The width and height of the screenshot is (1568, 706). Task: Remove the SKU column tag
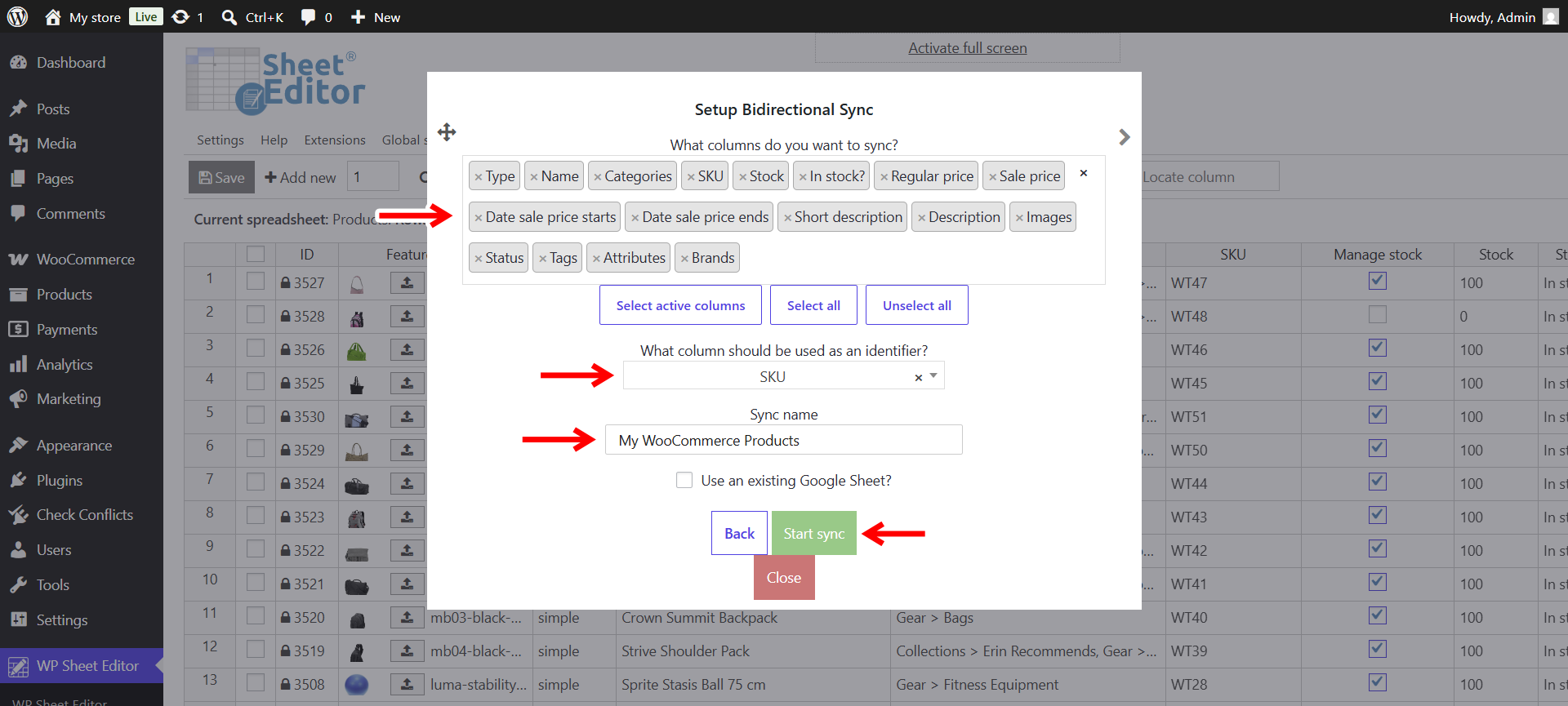691,177
